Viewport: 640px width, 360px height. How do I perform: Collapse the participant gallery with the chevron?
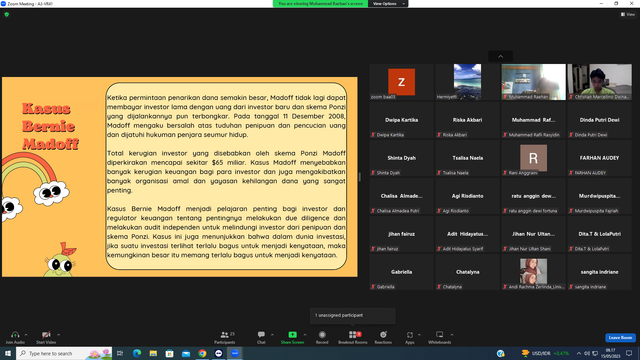(x=500, y=56)
